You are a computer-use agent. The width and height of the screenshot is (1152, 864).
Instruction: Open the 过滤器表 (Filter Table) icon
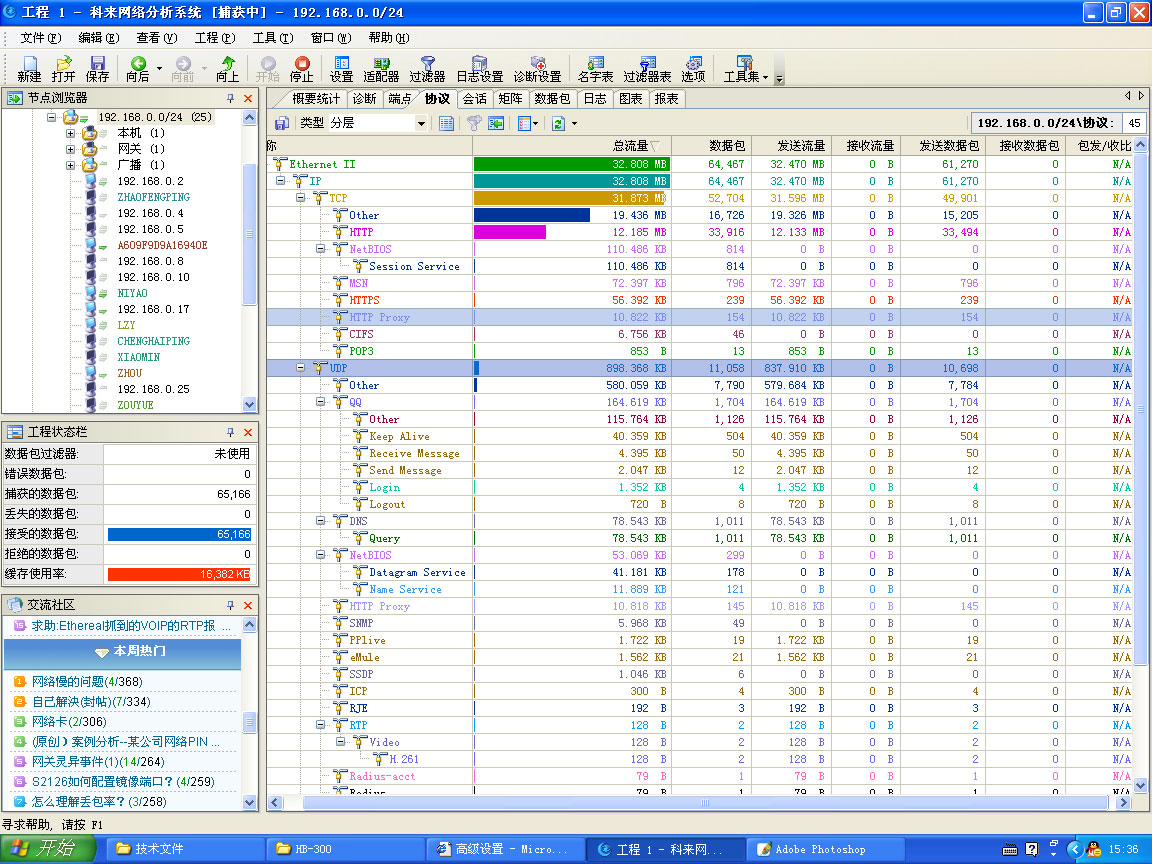coord(647,68)
